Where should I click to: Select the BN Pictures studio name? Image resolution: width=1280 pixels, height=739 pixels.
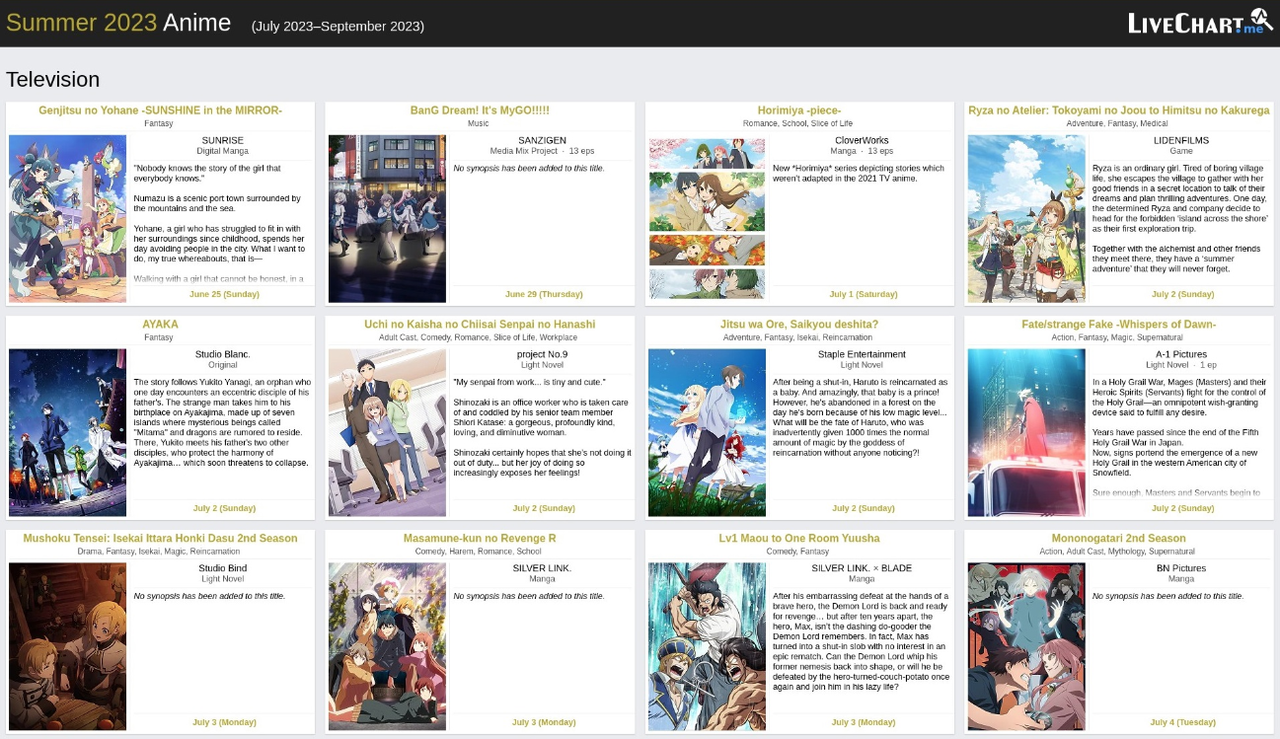point(1181,569)
